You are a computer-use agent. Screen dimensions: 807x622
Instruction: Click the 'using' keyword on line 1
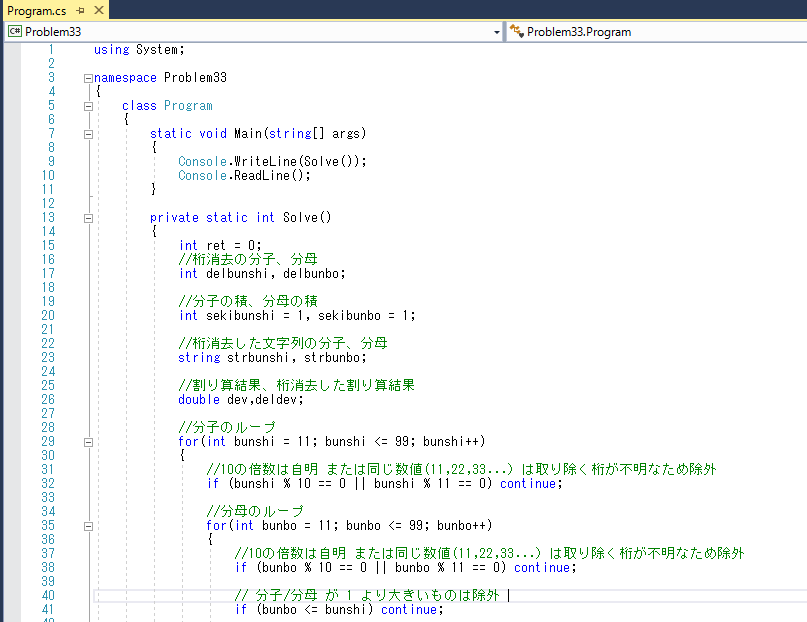(111, 50)
